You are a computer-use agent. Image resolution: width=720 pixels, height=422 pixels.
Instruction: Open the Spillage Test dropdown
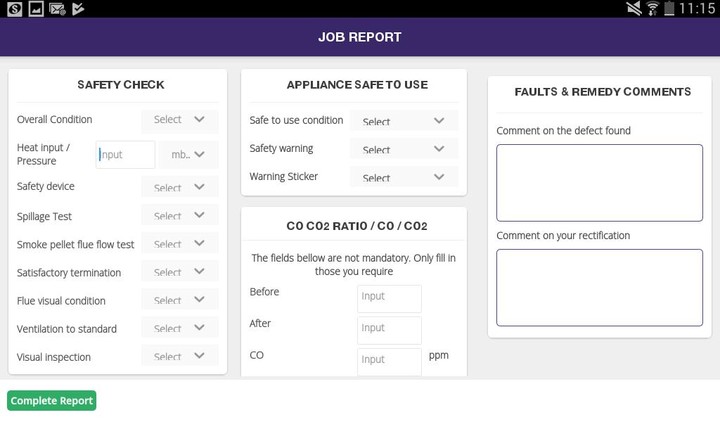180,215
